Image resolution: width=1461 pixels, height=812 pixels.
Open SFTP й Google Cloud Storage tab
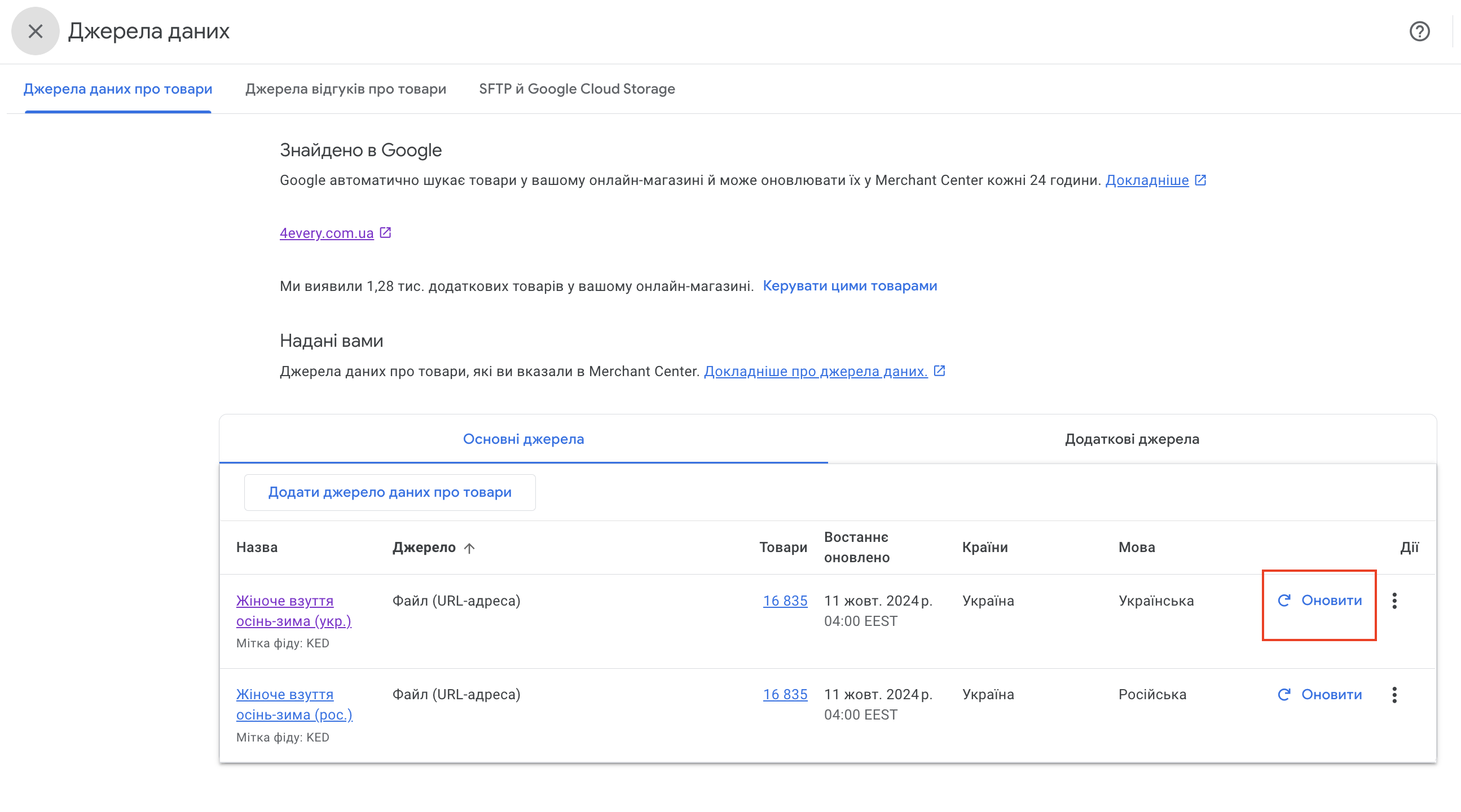(x=577, y=89)
